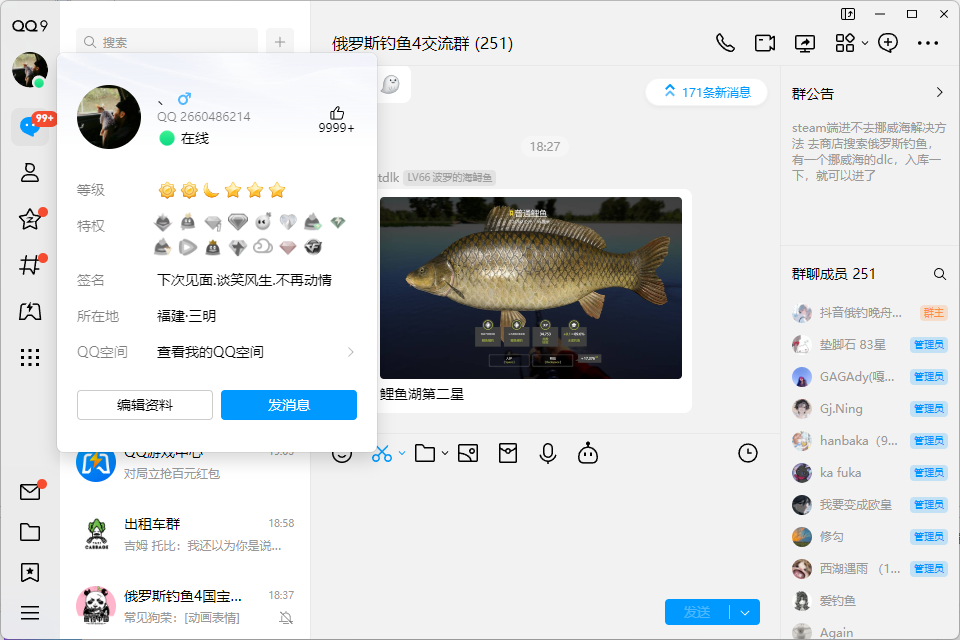This screenshot has width=960, height=640.
Task: Click the 发消息 button
Action: [x=289, y=405]
